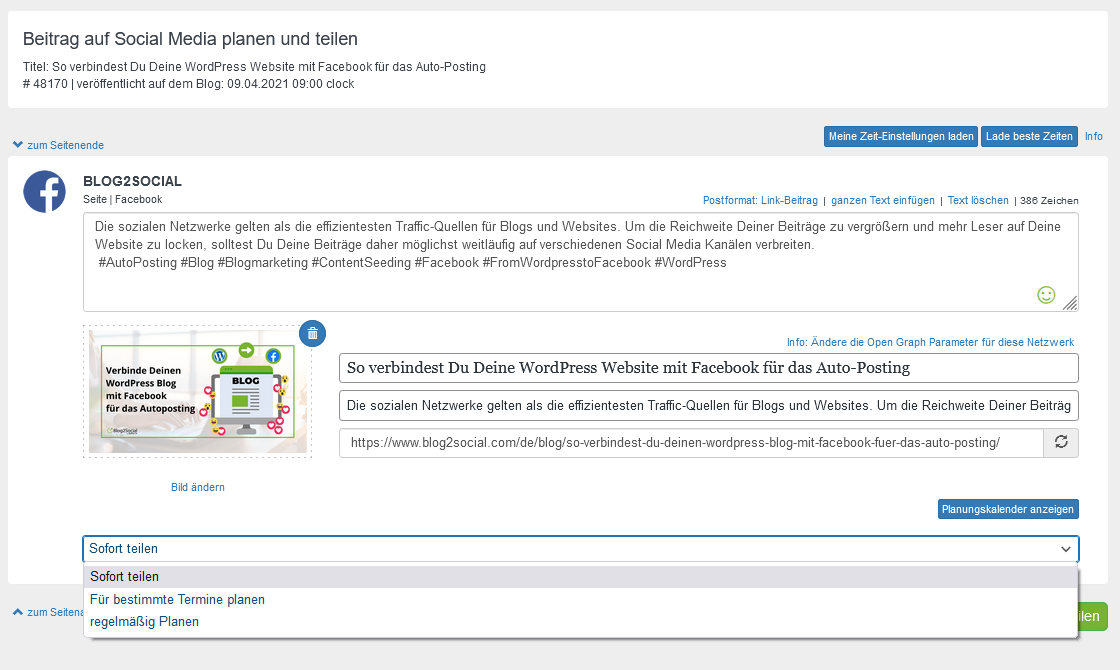Open Open Graph parameter info link
This screenshot has height=670, width=1120.
[x=930, y=342]
